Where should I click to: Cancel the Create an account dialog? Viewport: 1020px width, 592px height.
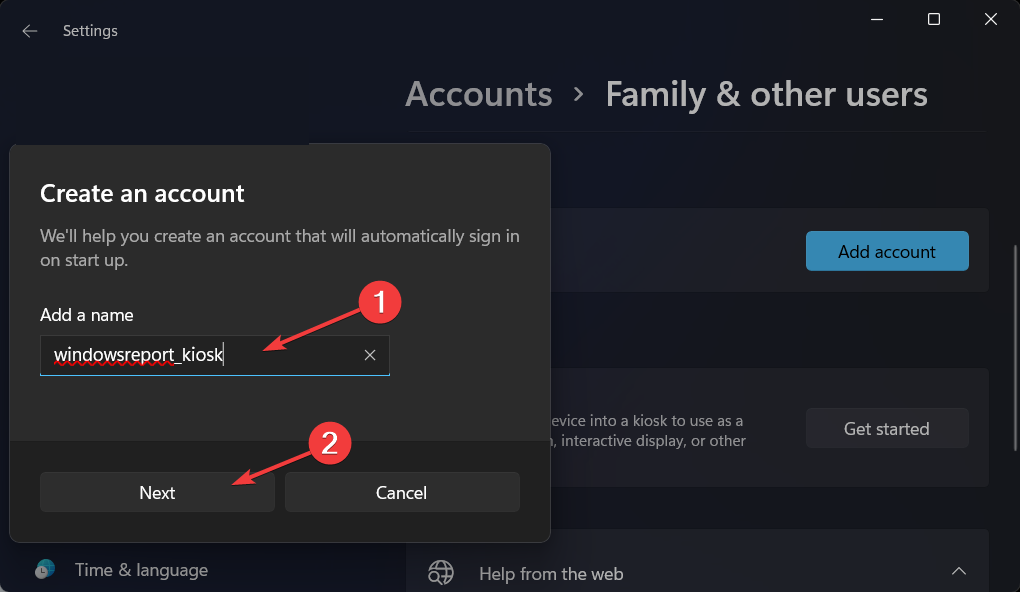pyautogui.click(x=402, y=493)
